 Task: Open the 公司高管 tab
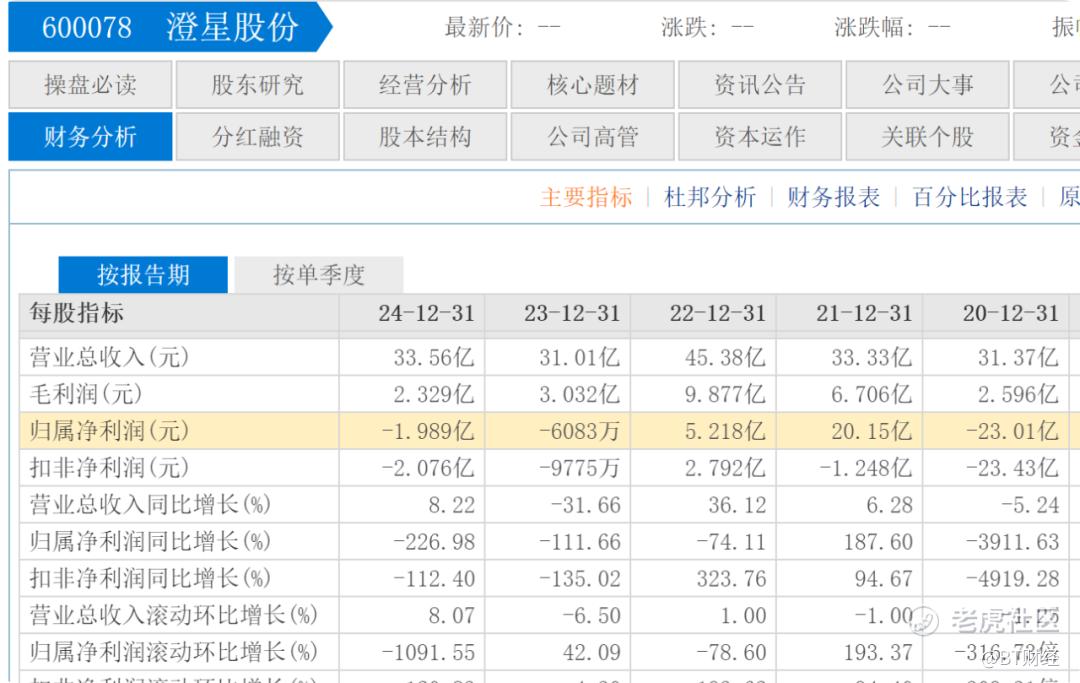coord(592,136)
